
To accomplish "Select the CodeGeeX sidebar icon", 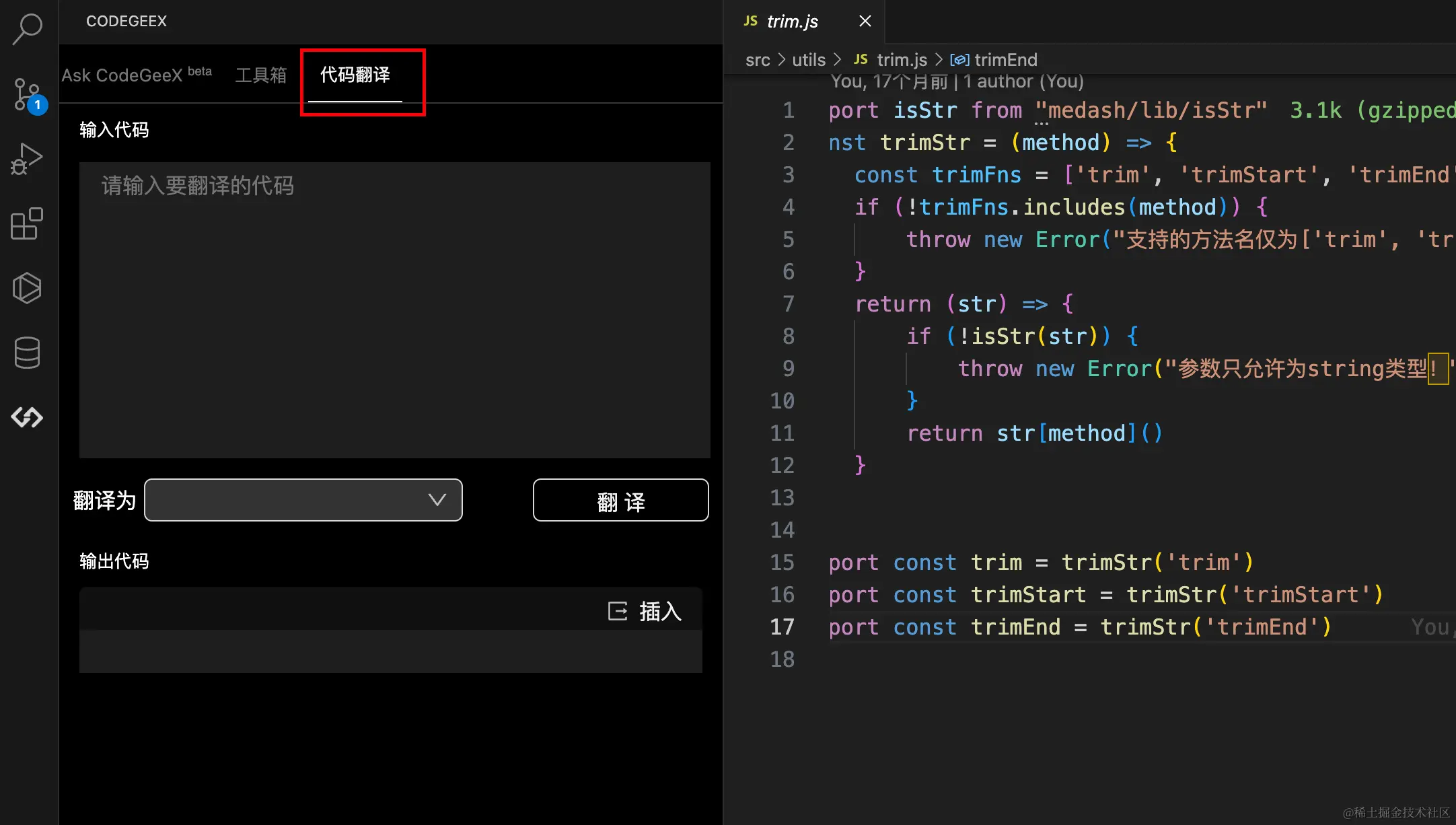I will click(28, 417).
